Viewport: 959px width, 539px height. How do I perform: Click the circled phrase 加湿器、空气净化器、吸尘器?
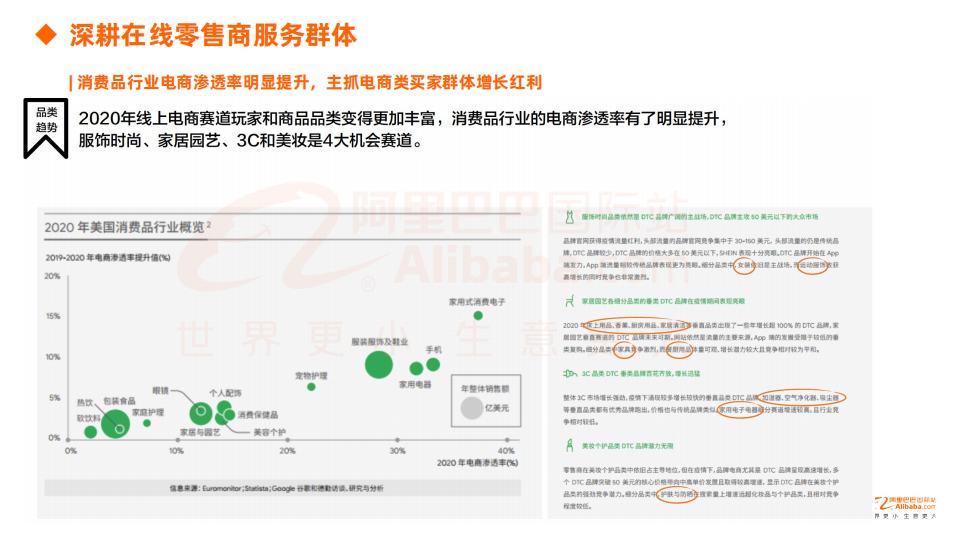[x=800, y=398]
